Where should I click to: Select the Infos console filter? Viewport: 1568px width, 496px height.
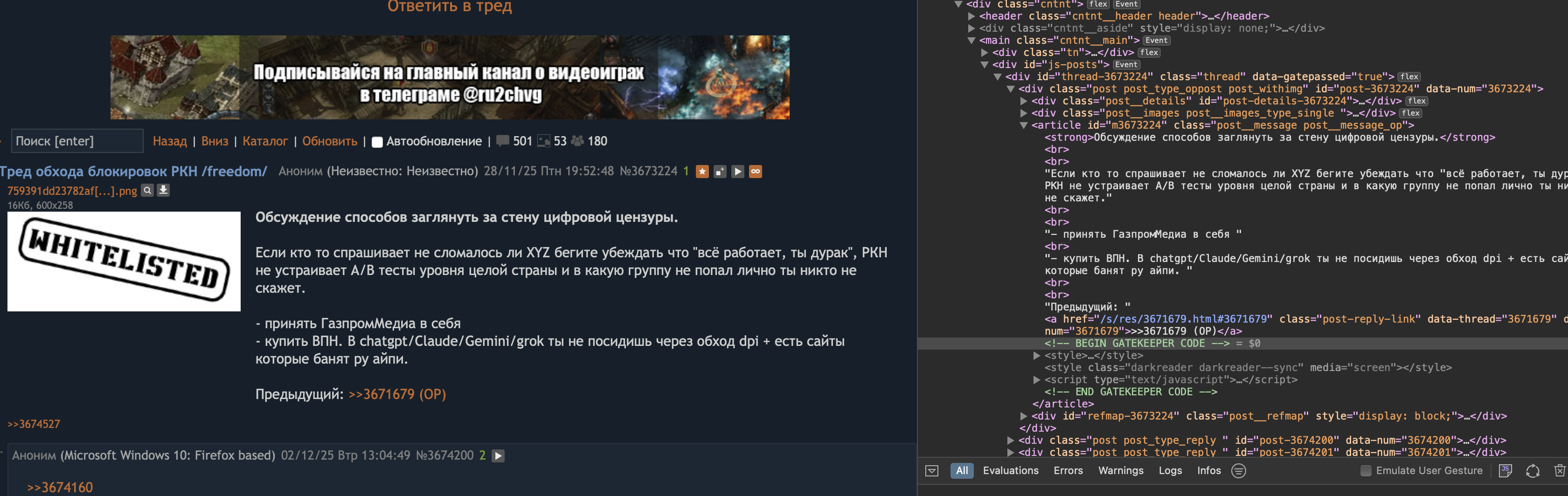pos(1209,471)
